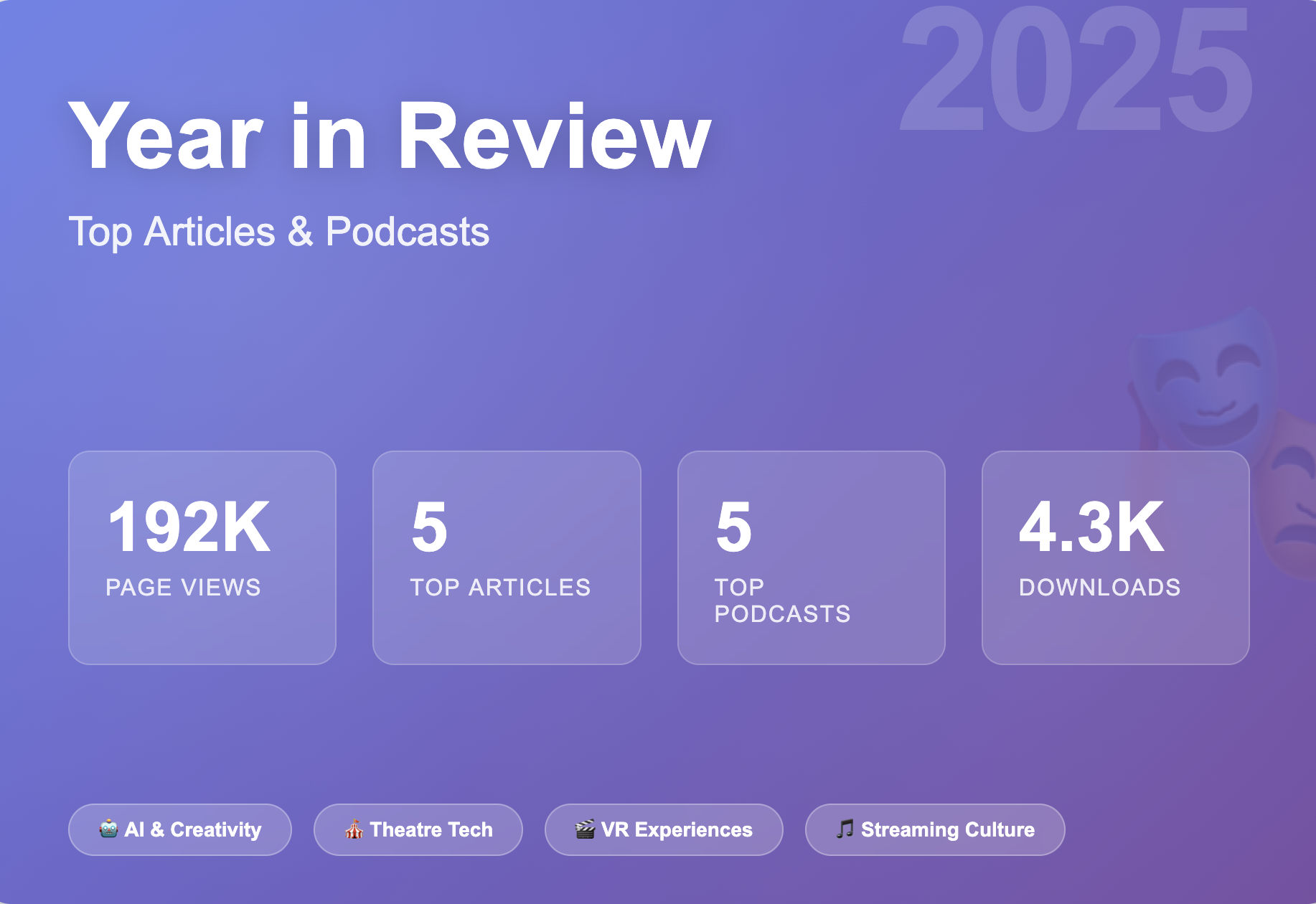Open the VR Experiences category filter
The width and height of the screenshot is (1316, 904).
click(663, 829)
